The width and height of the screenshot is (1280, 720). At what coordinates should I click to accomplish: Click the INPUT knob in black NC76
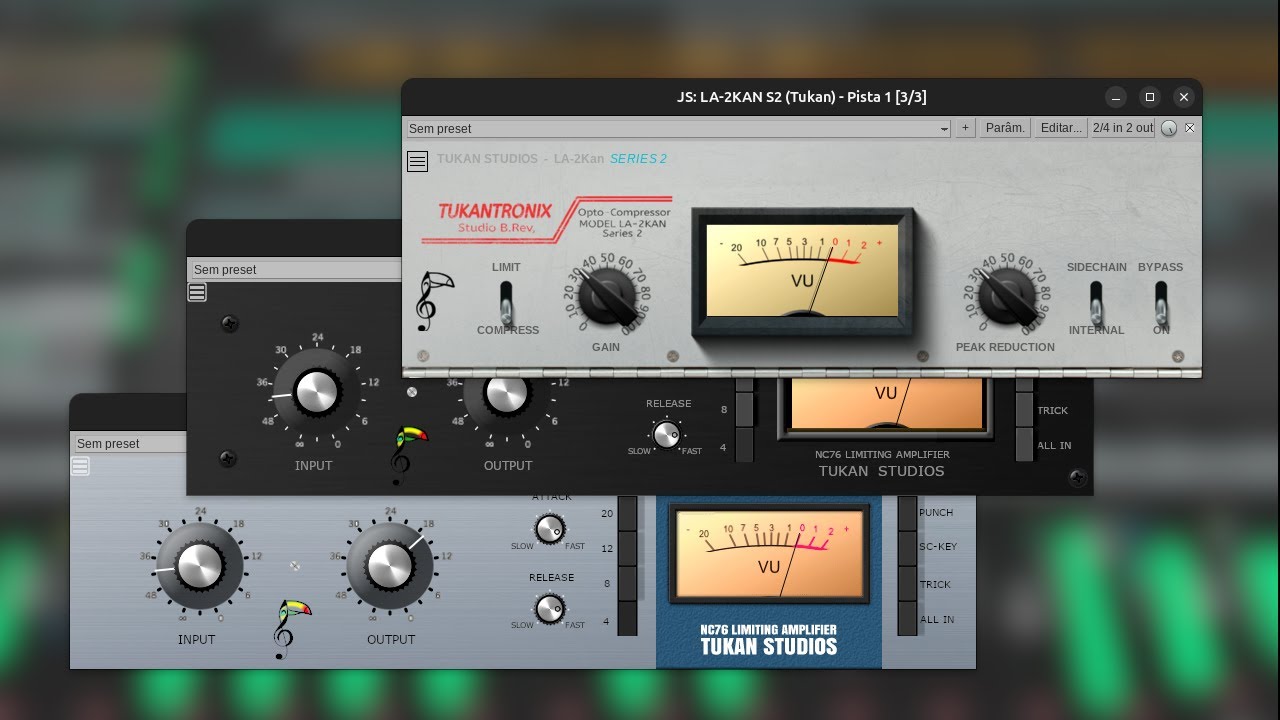pos(315,392)
